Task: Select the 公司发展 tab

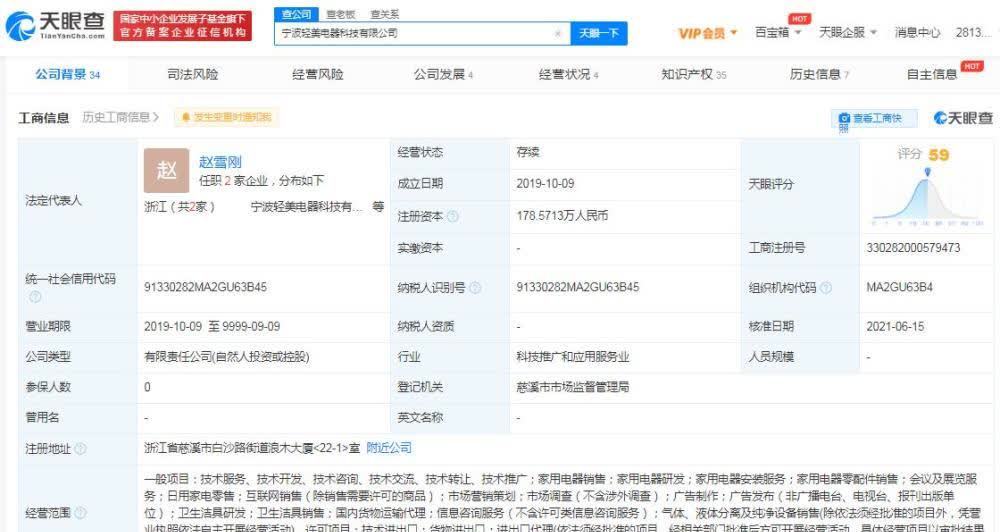Action: pos(443,75)
